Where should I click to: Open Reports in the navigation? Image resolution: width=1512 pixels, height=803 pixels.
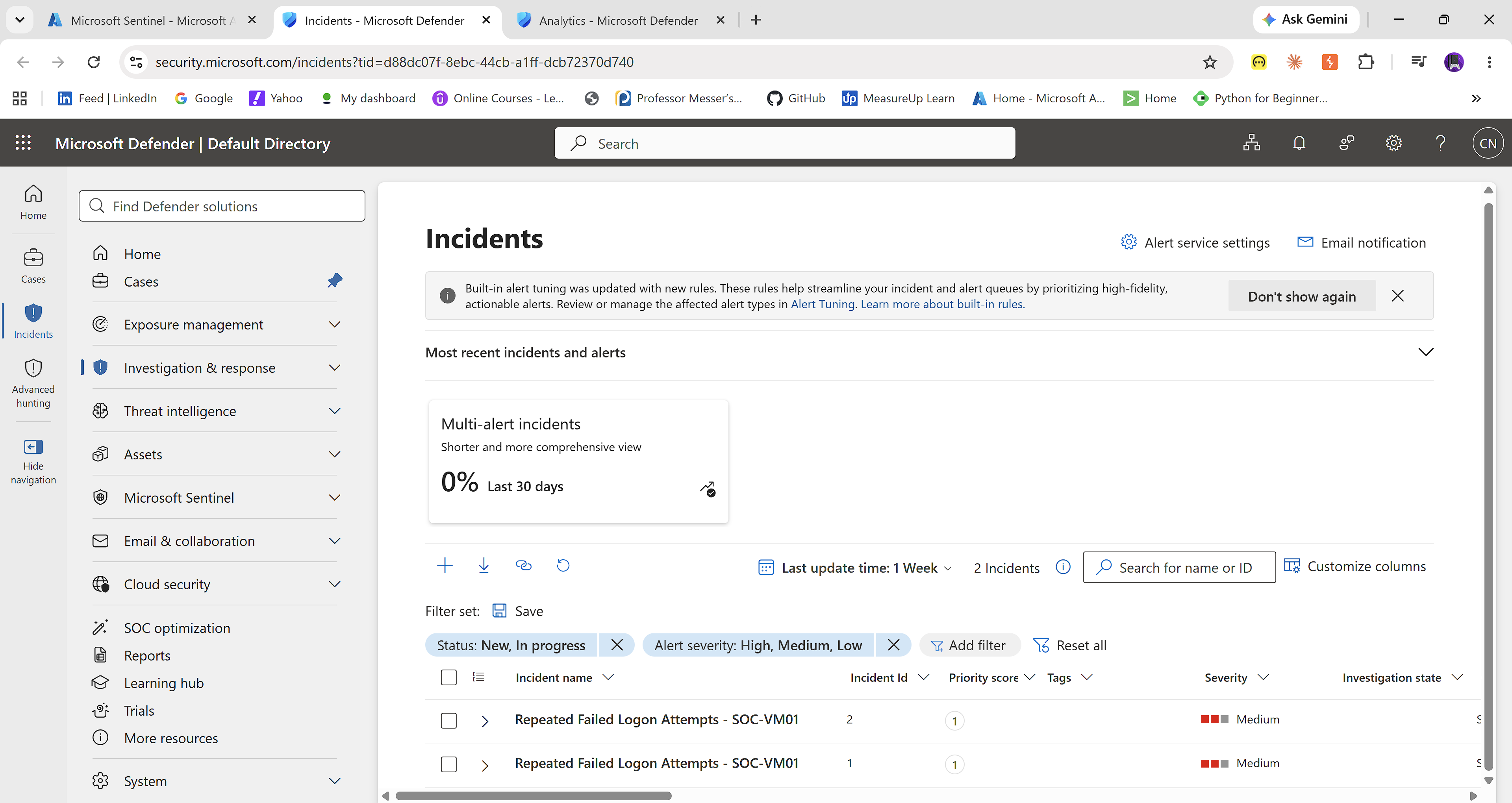(x=147, y=655)
